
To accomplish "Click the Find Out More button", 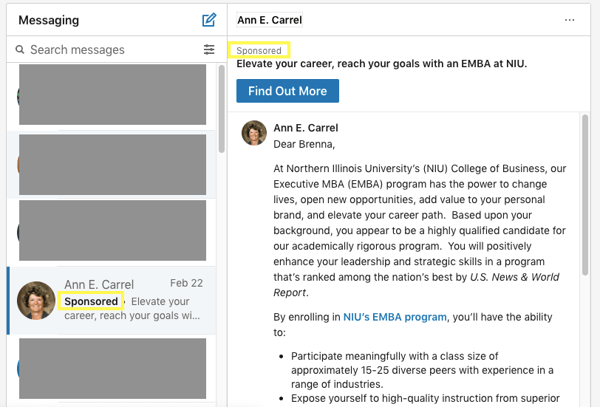I will [x=287, y=91].
